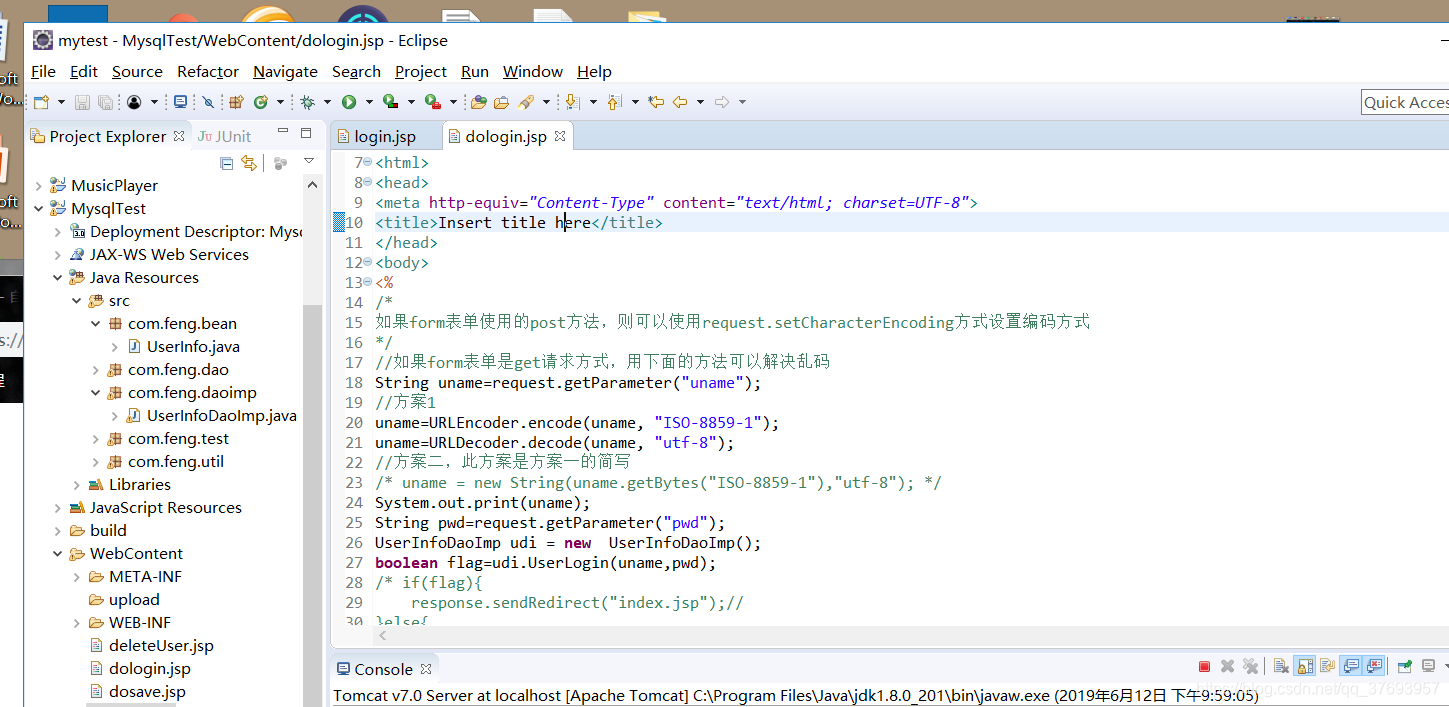Click Display Selected Console icon

point(1429,666)
